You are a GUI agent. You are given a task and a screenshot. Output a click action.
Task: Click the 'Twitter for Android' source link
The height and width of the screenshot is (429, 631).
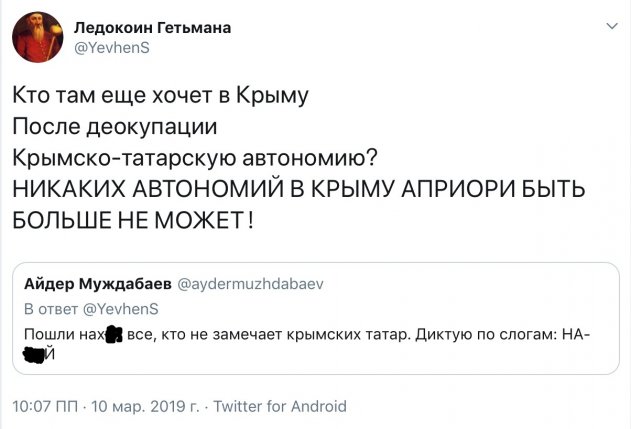coord(281,406)
